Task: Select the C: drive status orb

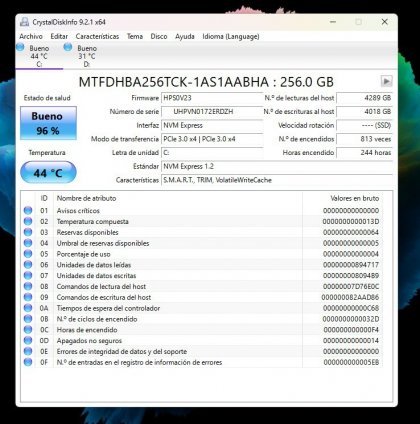Action: coord(20,47)
